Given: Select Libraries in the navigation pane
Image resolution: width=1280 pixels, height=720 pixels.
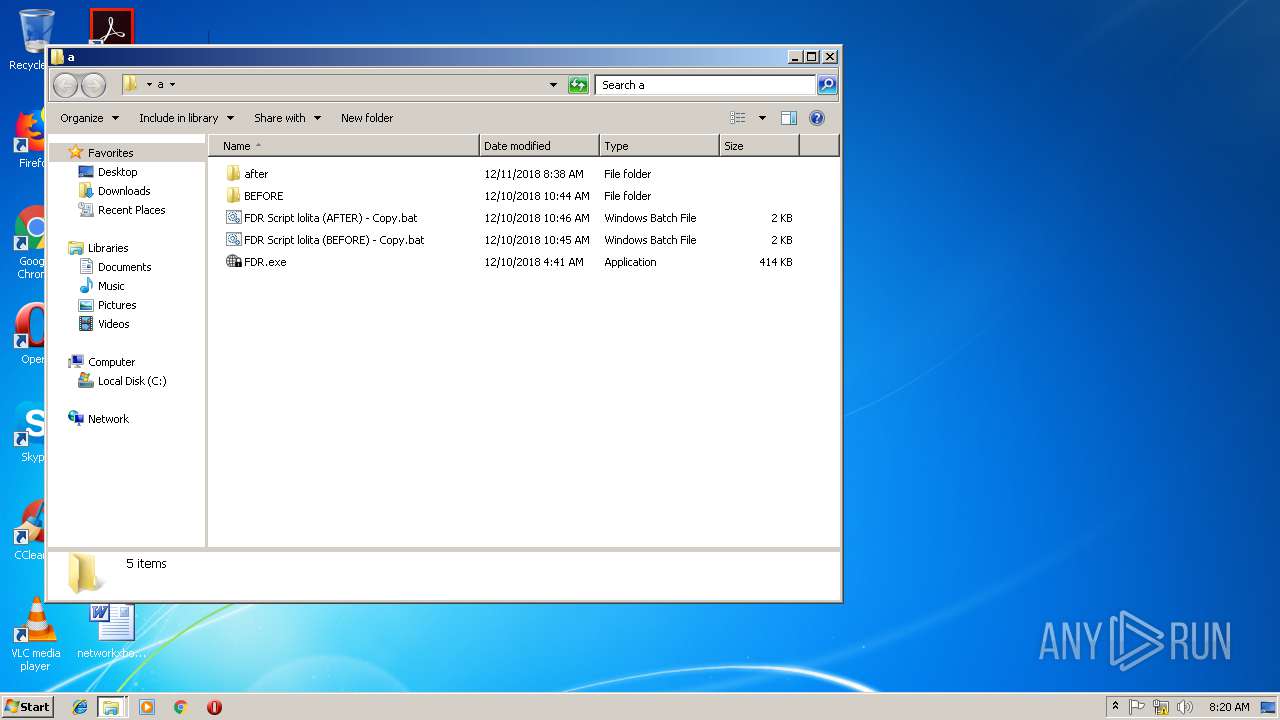Looking at the screenshot, I should click(108, 248).
